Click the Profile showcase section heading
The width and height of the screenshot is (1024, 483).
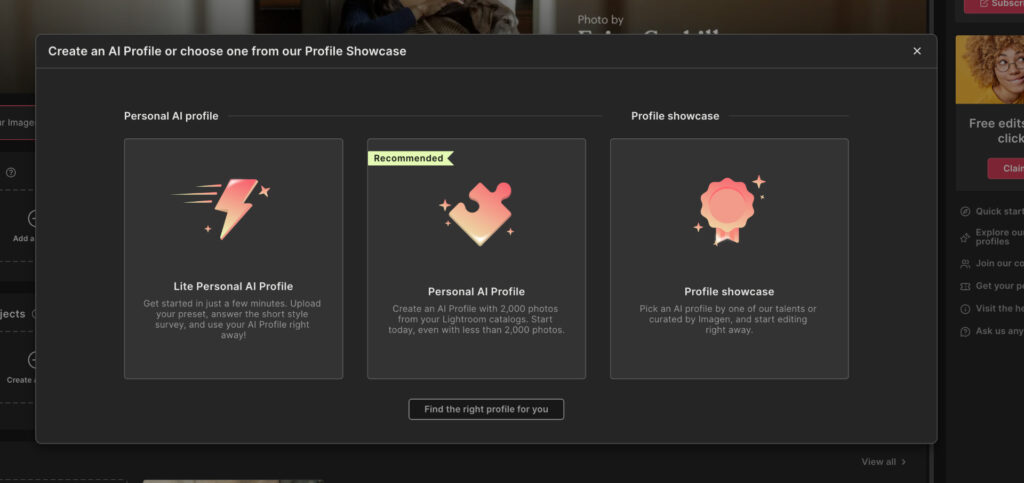click(675, 116)
